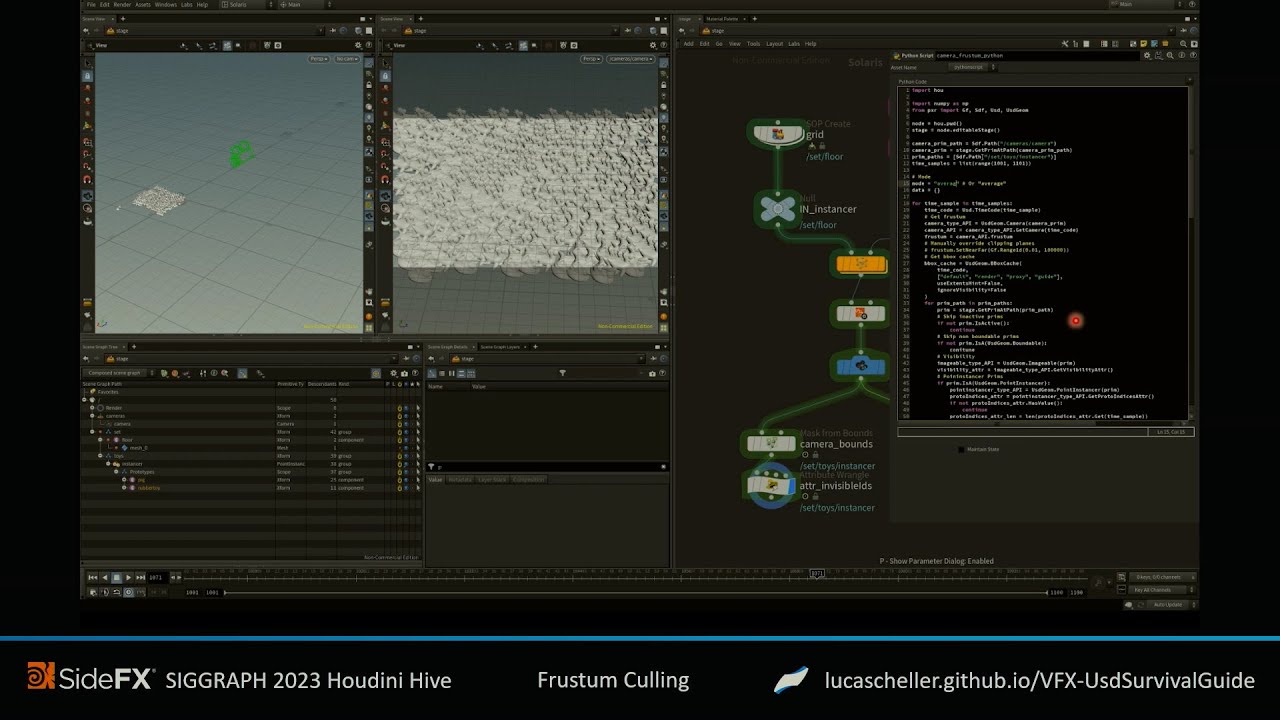Select the grid SOP Create node
1280x720 pixels.
coord(778,133)
